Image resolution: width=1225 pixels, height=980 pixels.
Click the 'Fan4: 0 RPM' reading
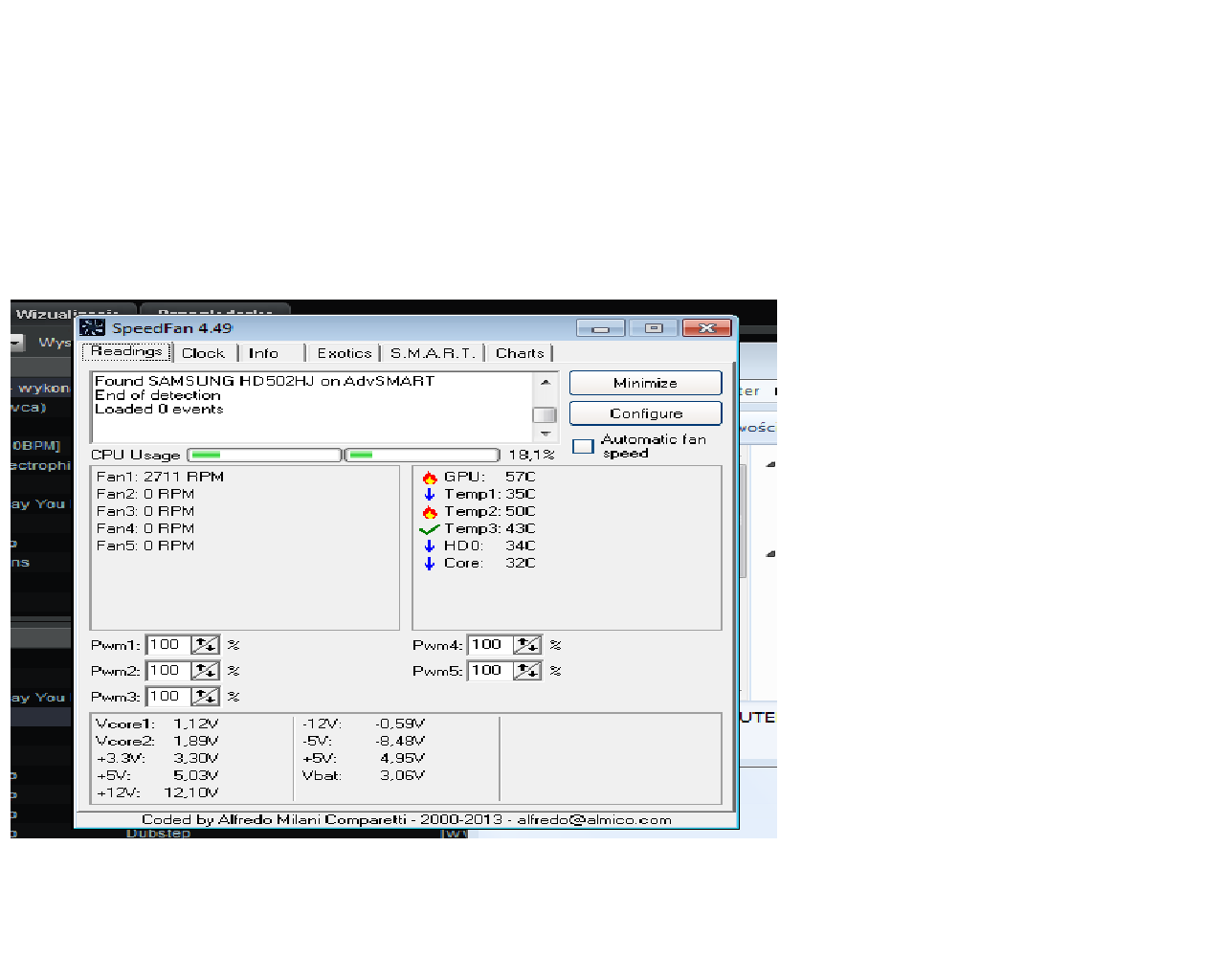(x=145, y=528)
